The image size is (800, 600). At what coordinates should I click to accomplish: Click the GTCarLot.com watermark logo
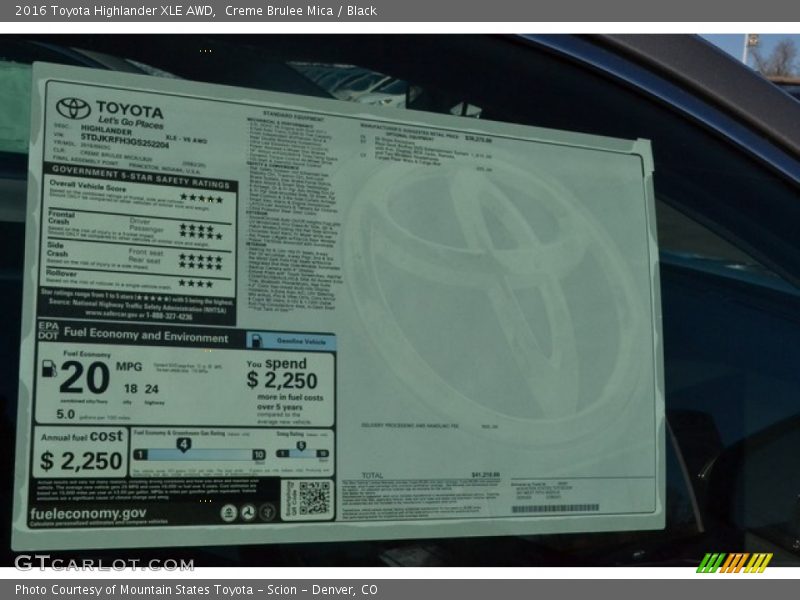coord(105,563)
